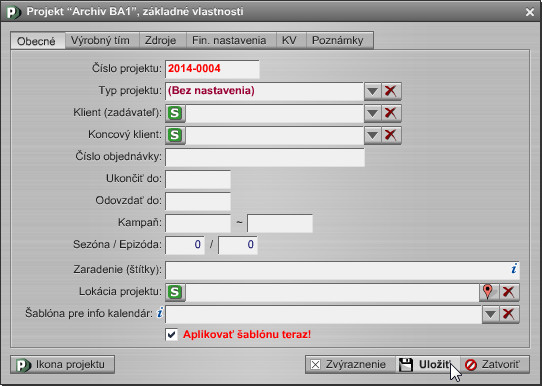Click the info icon next to Šablóna pre info kalendár
542x386 pixels.
point(159,313)
